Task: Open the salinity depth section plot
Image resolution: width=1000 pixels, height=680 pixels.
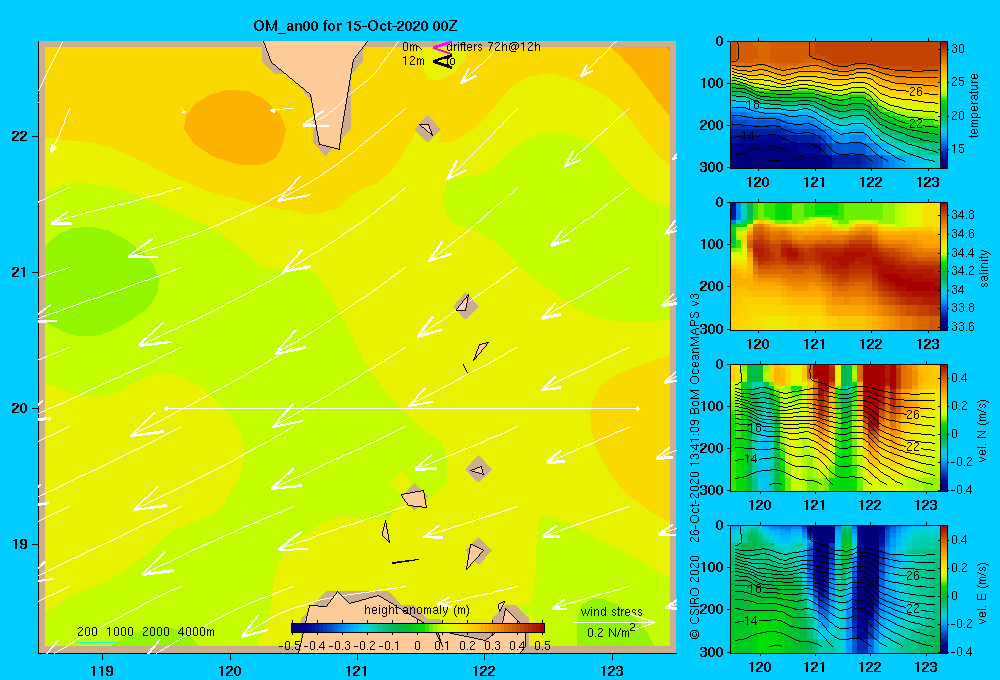Action: (835, 266)
